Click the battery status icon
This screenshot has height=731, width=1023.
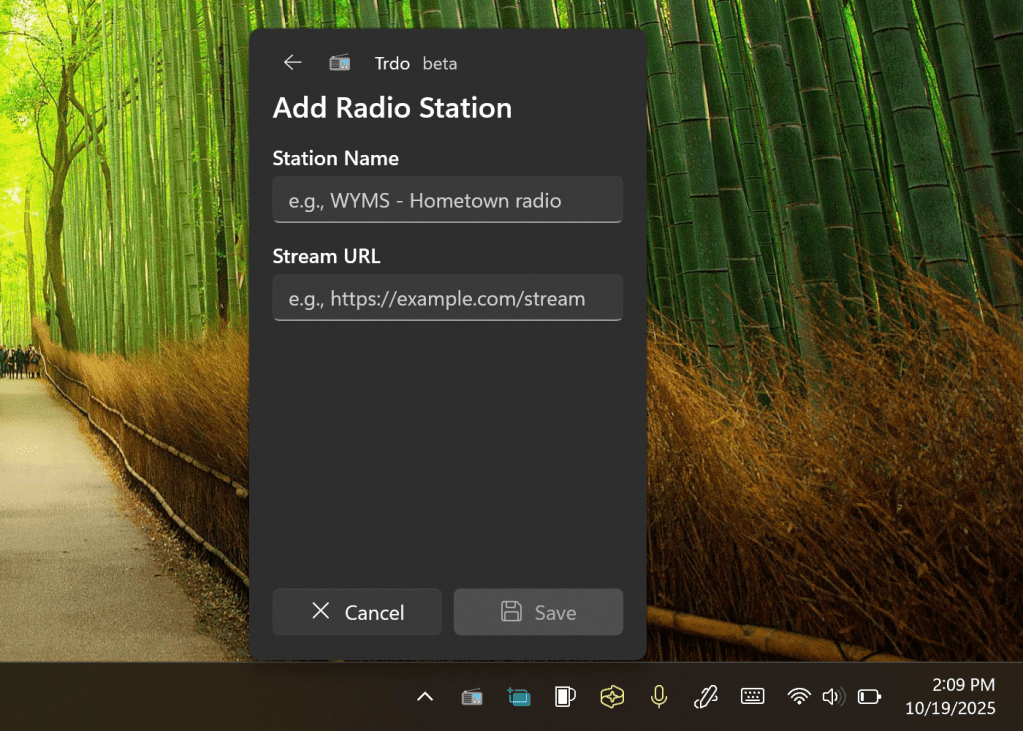(869, 697)
